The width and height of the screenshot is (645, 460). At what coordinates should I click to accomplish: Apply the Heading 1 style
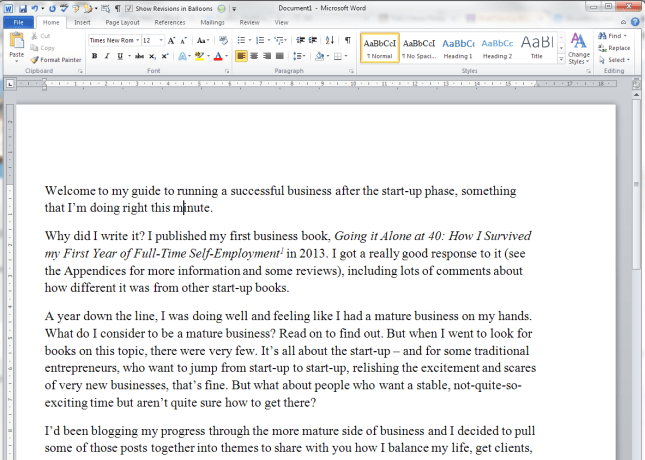458,48
